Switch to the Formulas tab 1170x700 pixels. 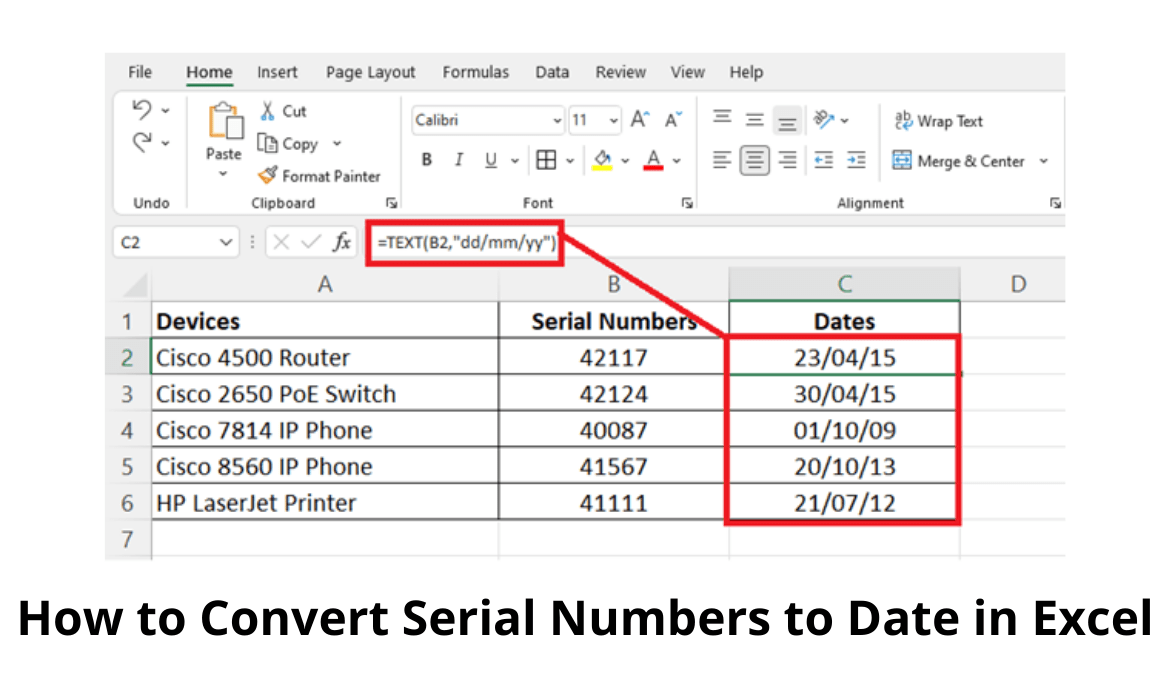(x=476, y=72)
